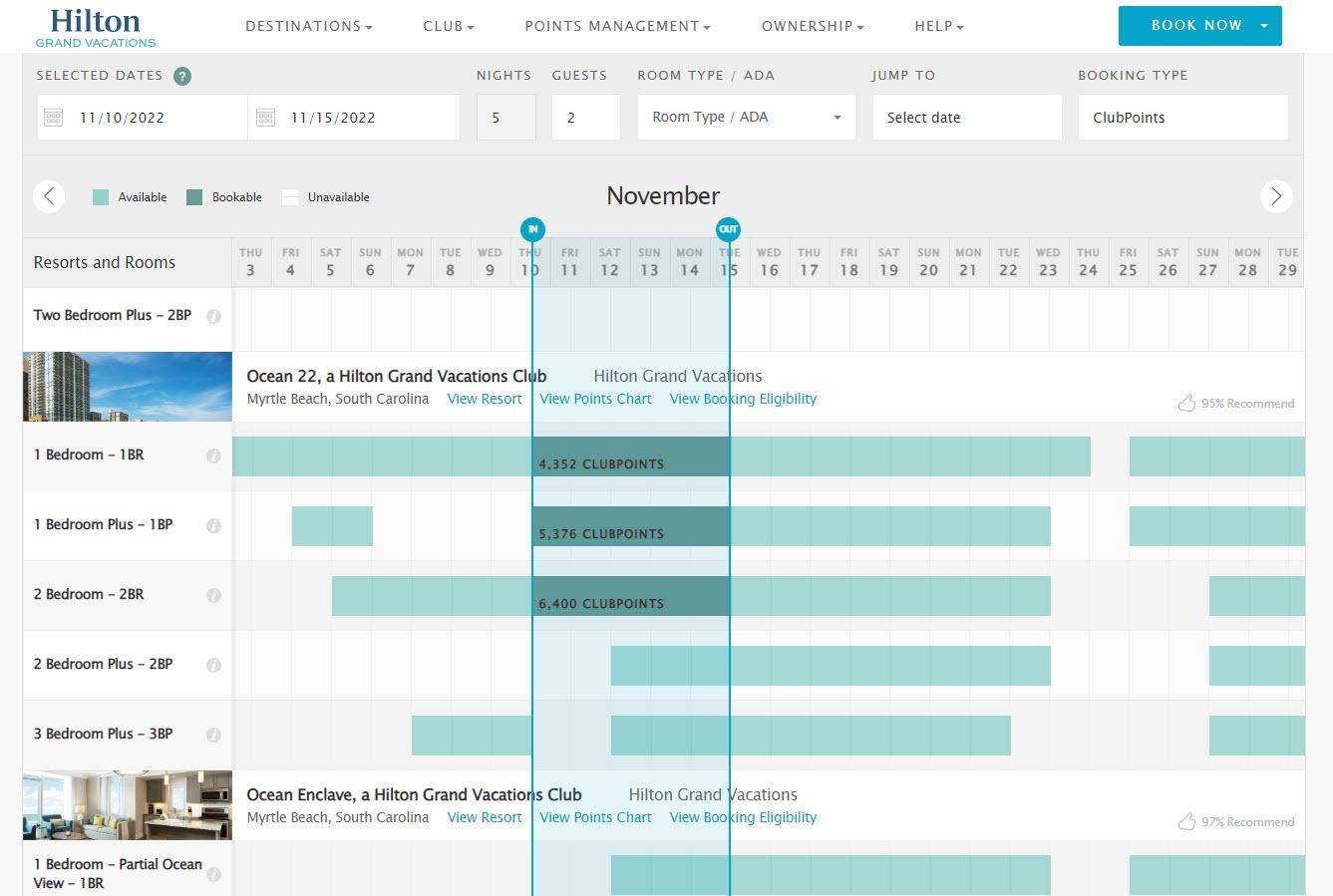1333x896 pixels.
Task: Click the check-out calendar icon
Action: coord(265,118)
